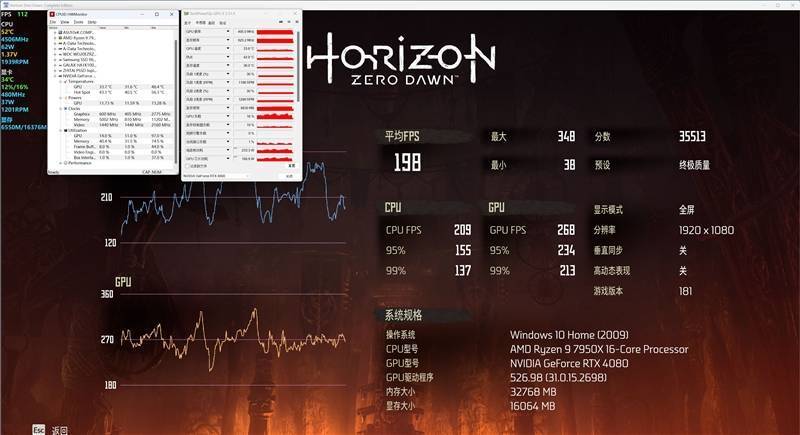
Task: Click the GPU-Z refresh icon
Action: coord(289,22)
